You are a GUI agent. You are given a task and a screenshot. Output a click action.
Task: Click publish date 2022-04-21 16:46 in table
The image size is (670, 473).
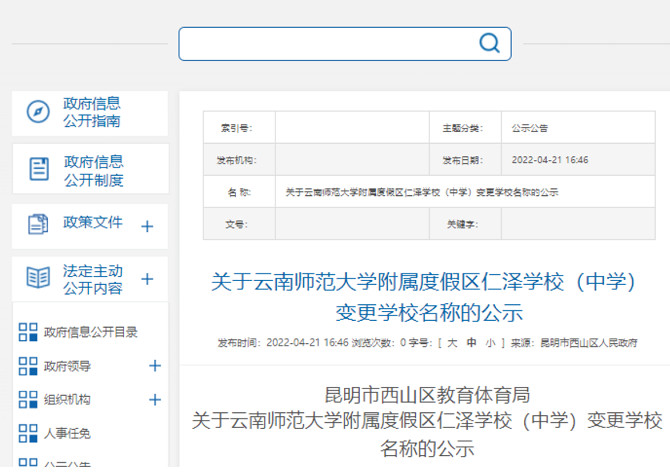tap(550, 160)
